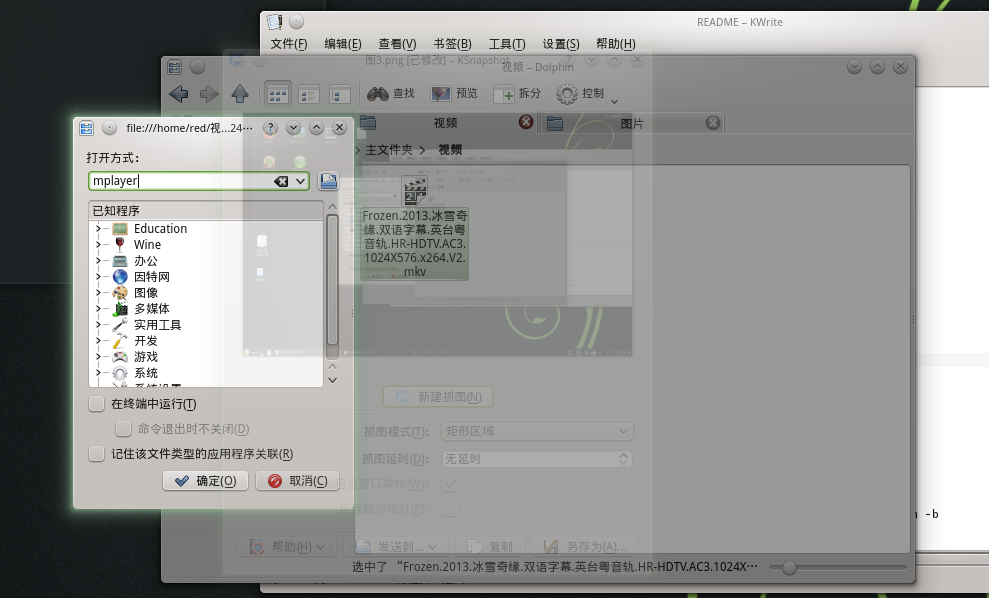This screenshot has width=989, height=598.
Task: Close the 视频 tab
Action: click(526, 122)
